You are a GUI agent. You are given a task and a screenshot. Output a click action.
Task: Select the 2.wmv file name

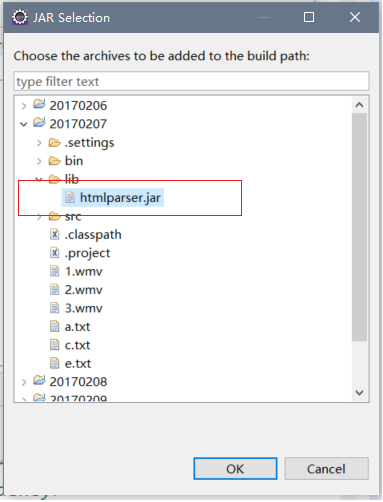click(x=84, y=290)
